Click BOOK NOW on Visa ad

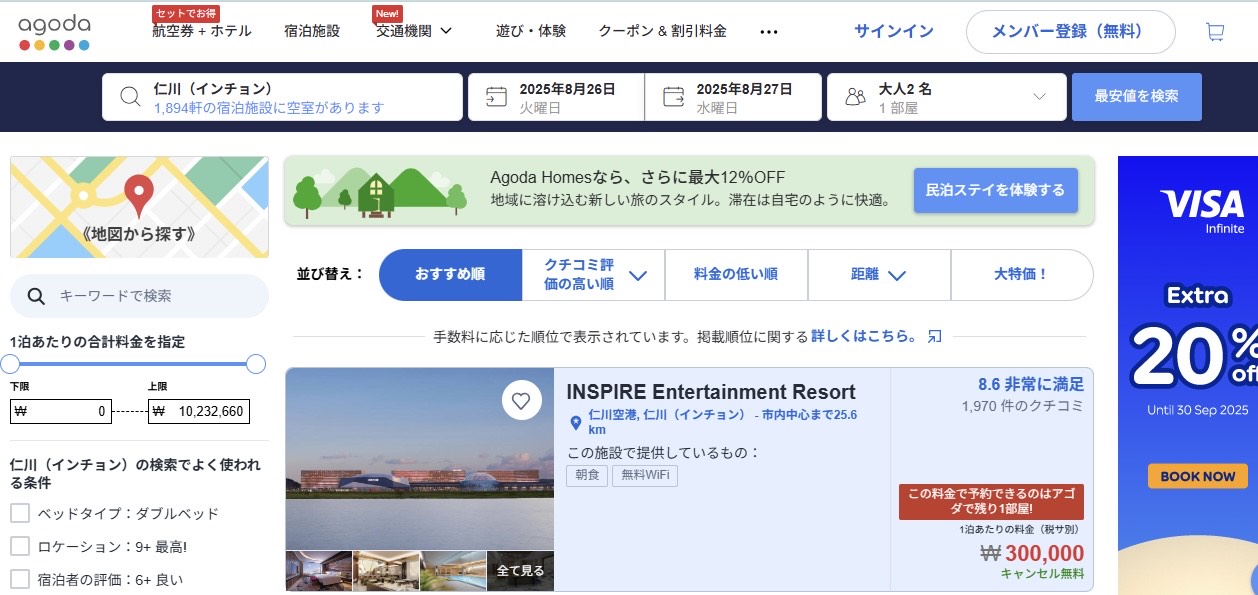(1197, 476)
